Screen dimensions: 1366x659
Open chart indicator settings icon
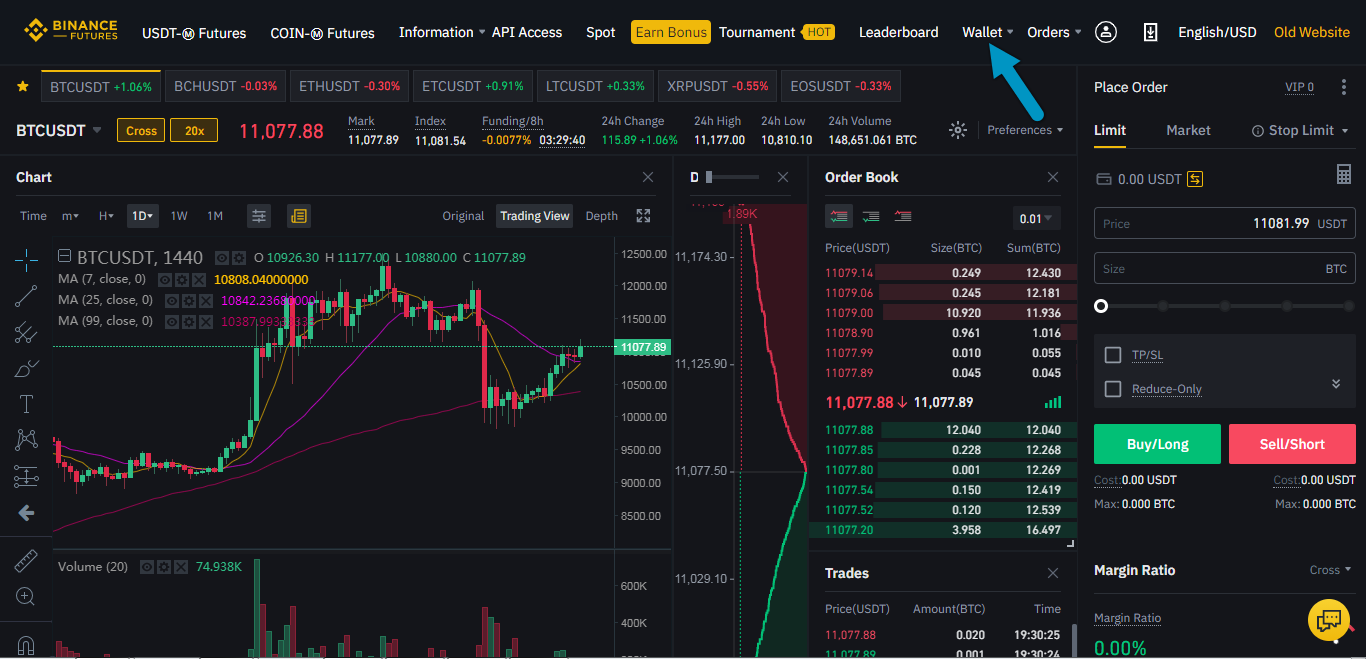click(x=259, y=216)
